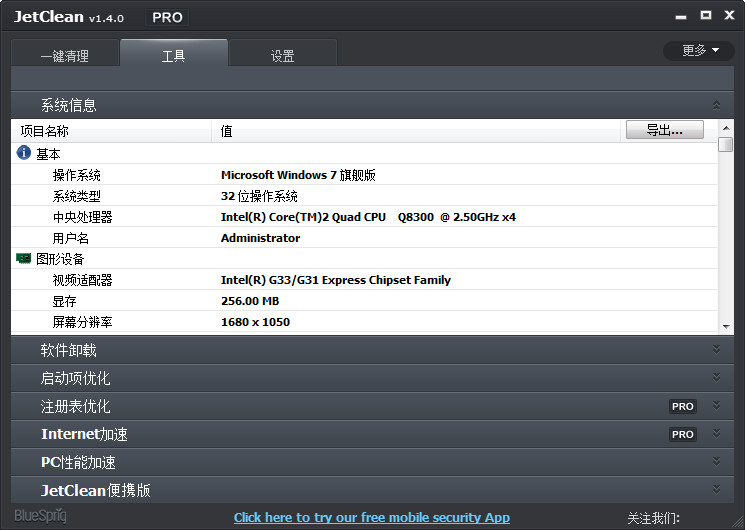Click the Administrator value
This screenshot has width=745, height=530.
260,238
